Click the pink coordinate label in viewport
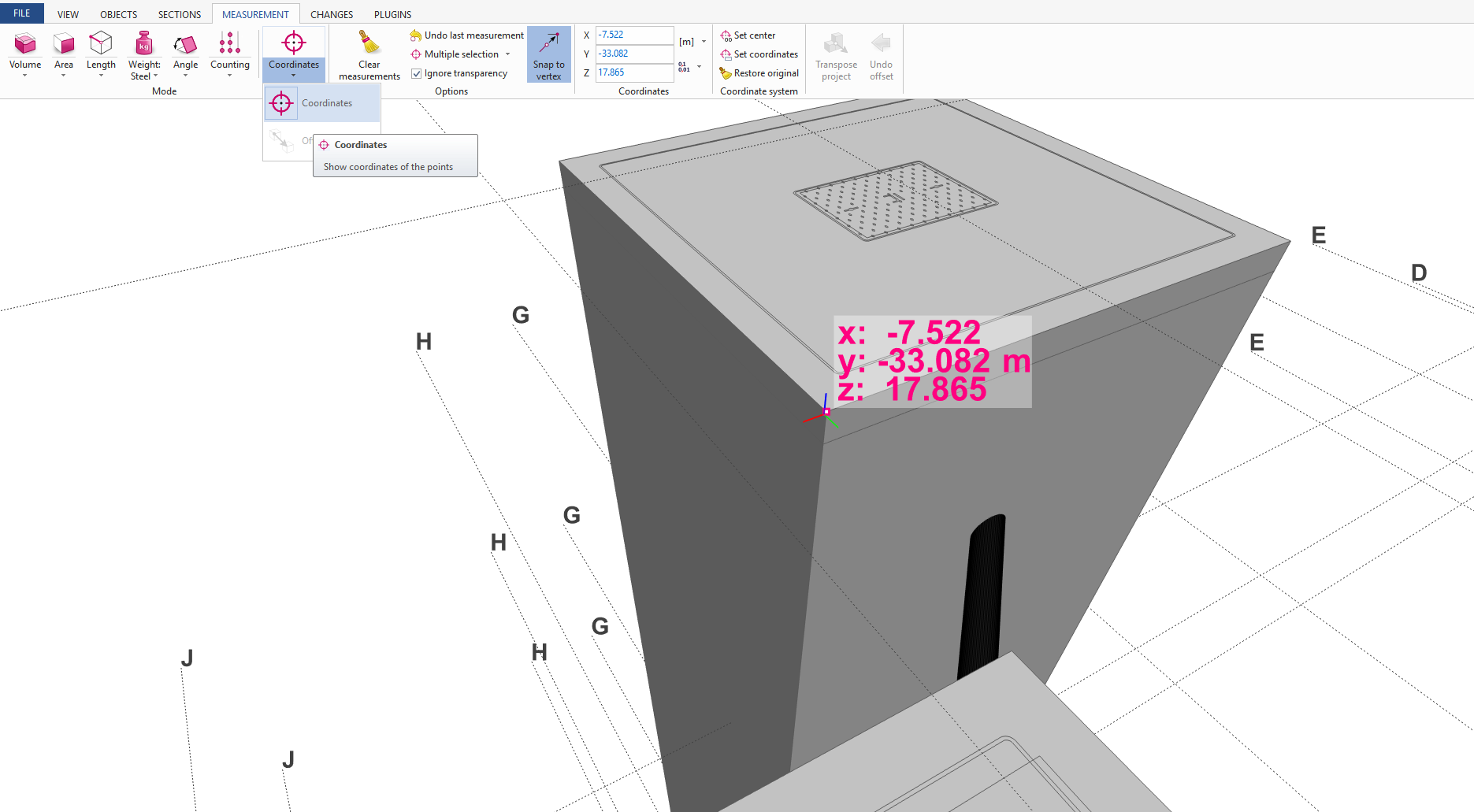Viewport: 1474px width, 812px height. pyautogui.click(x=933, y=362)
